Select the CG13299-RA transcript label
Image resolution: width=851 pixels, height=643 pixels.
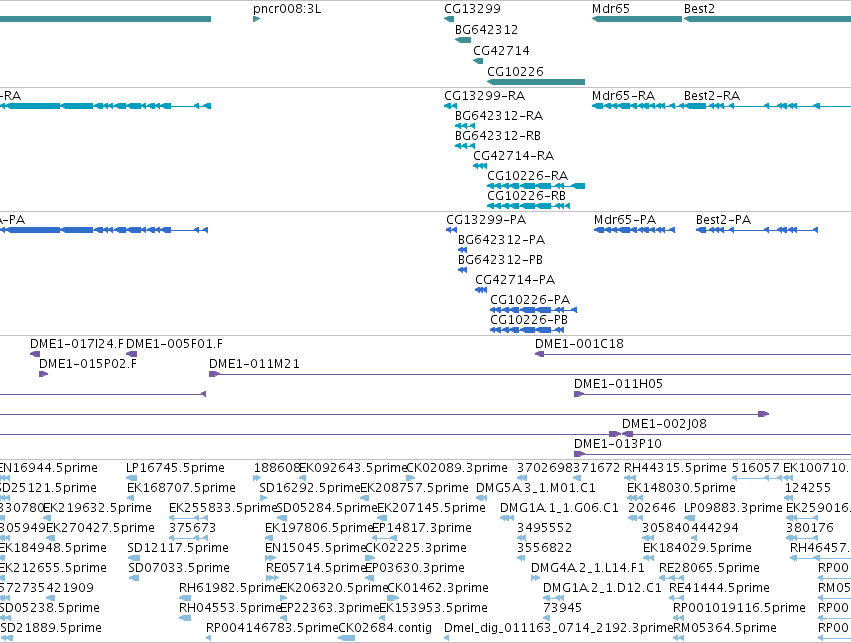[x=485, y=96]
